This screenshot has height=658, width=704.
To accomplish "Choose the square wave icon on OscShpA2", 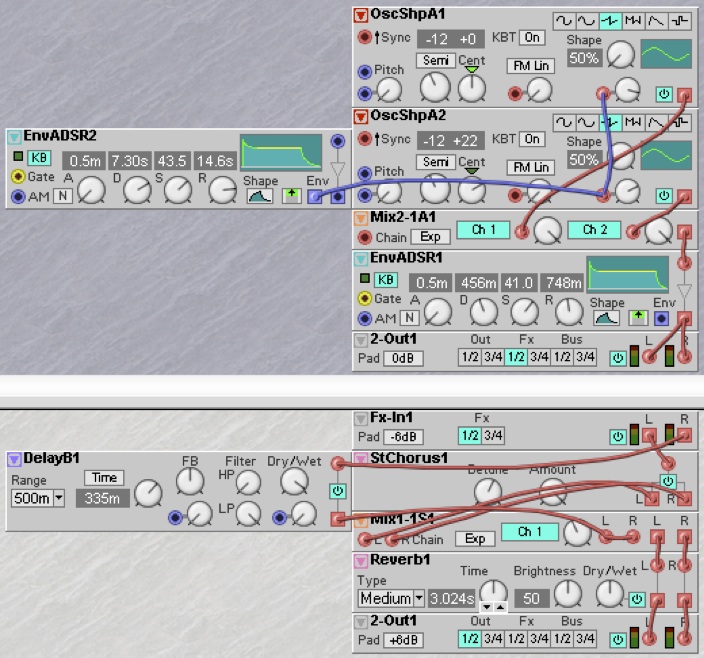I will [680, 122].
